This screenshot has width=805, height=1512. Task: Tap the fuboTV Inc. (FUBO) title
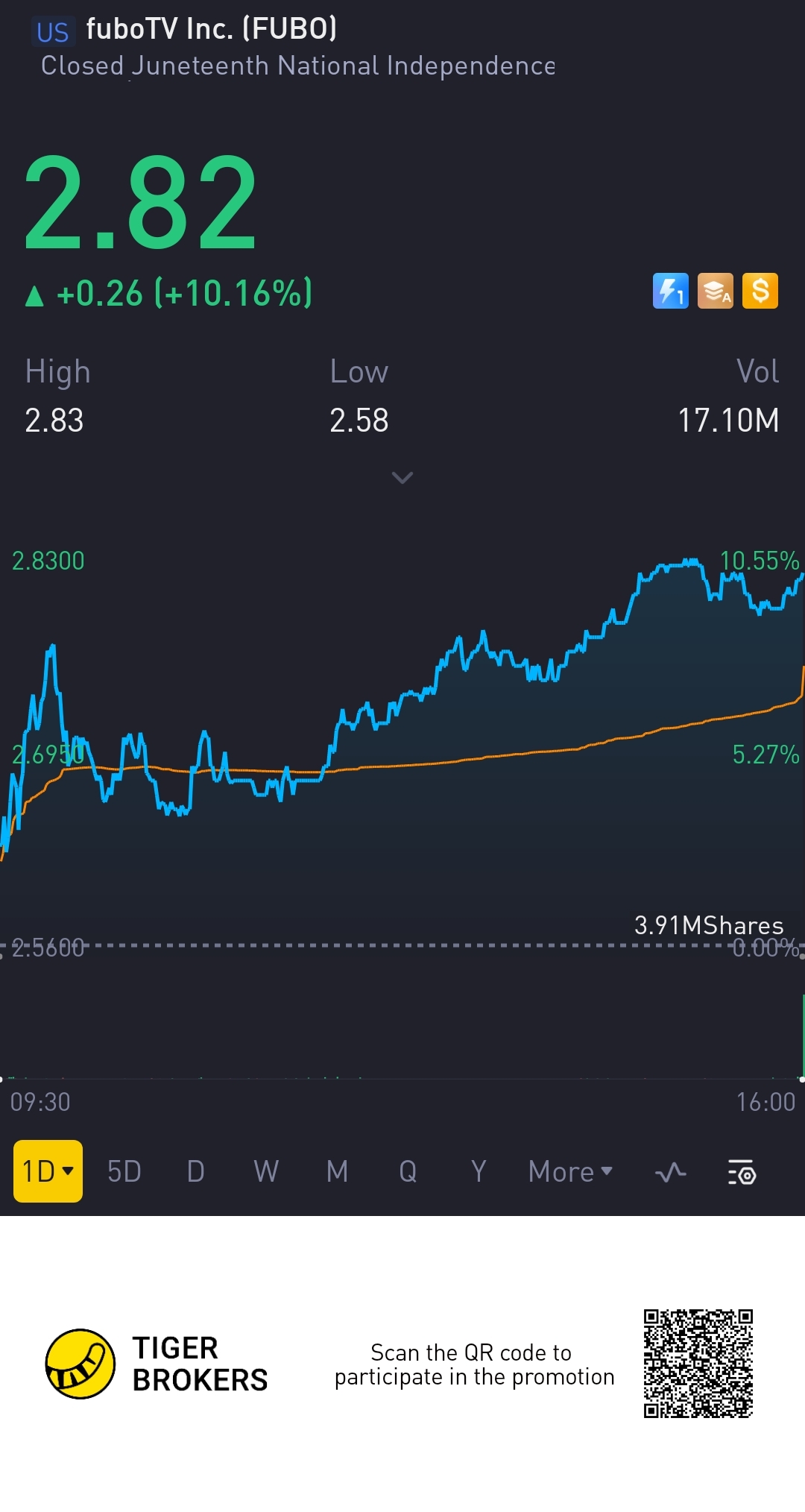coord(212,28)
